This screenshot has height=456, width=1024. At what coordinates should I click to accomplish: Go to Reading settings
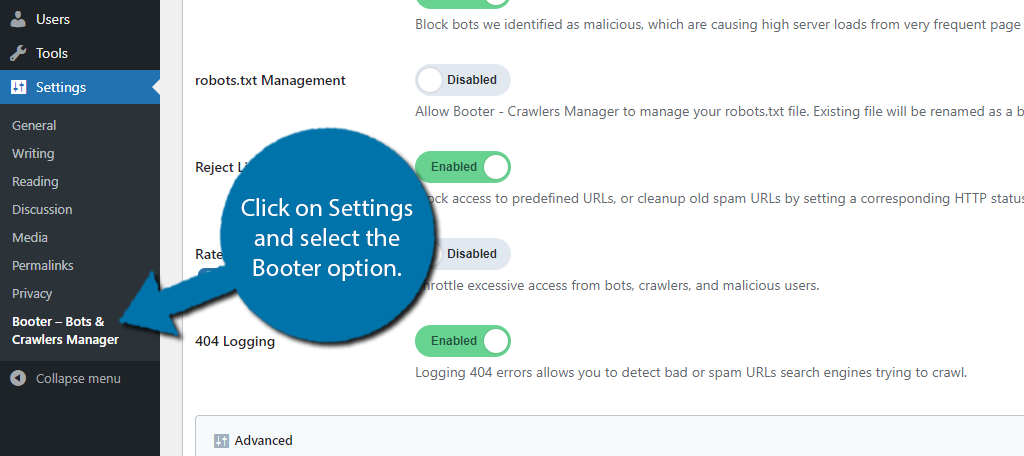[35, 182]
